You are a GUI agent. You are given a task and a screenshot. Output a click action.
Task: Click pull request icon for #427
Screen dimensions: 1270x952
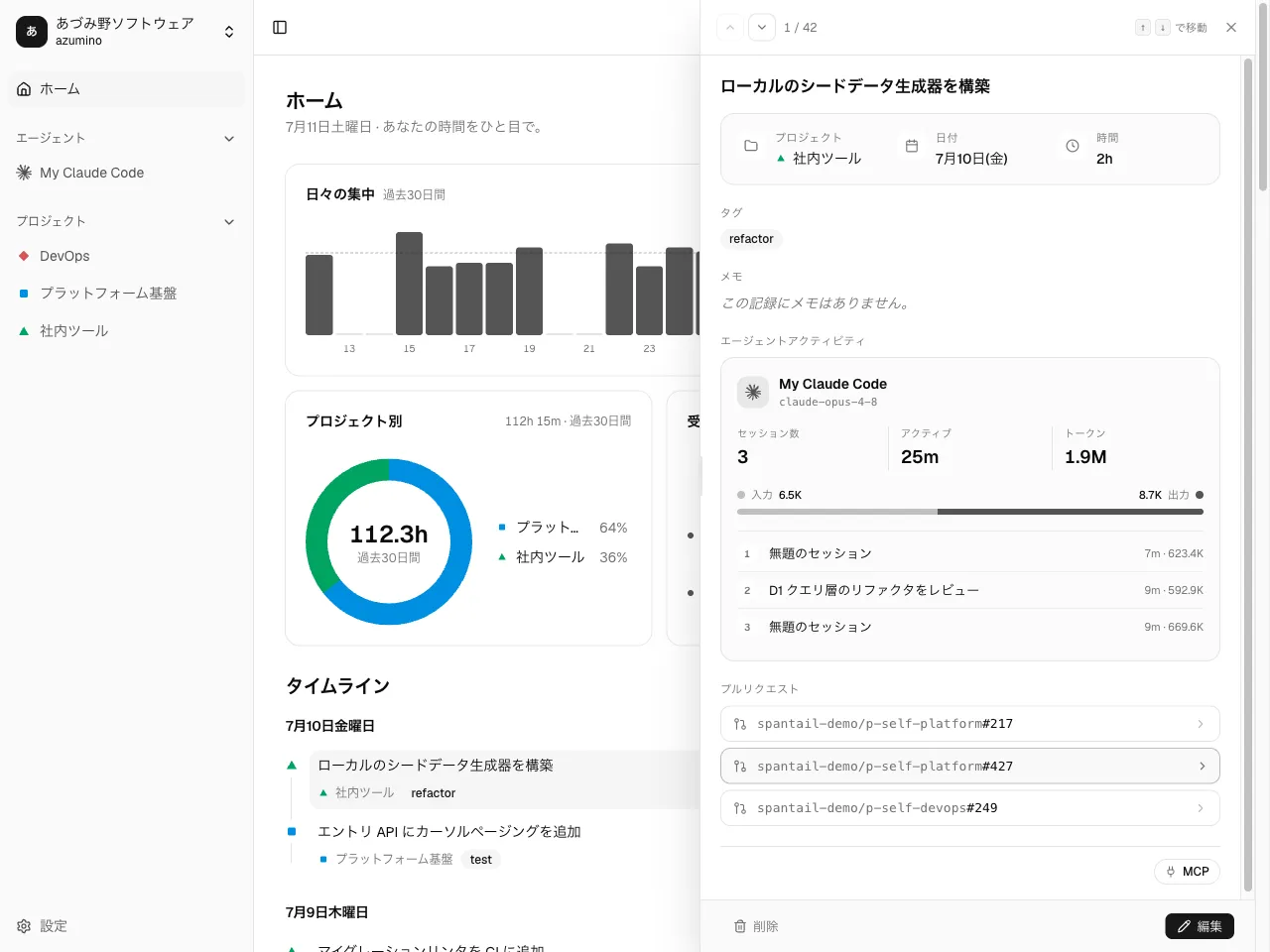[740, 766]
